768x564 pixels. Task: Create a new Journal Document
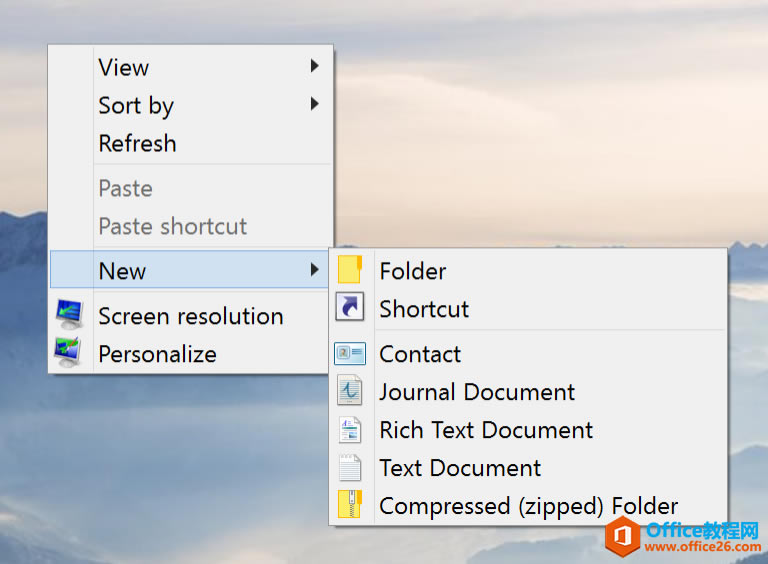[x=528, y=392]
